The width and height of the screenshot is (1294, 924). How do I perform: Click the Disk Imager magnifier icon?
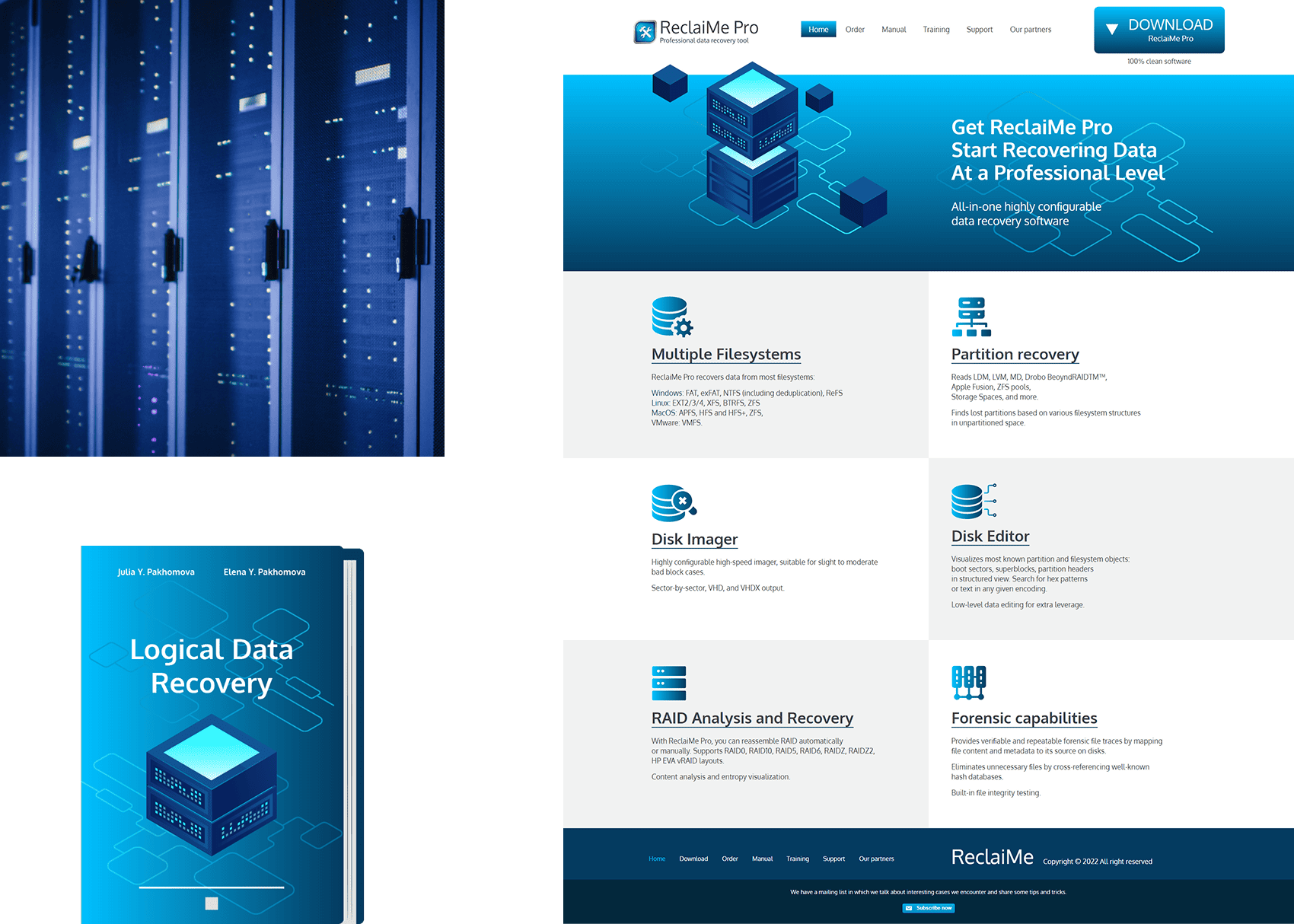click(674, 503)
